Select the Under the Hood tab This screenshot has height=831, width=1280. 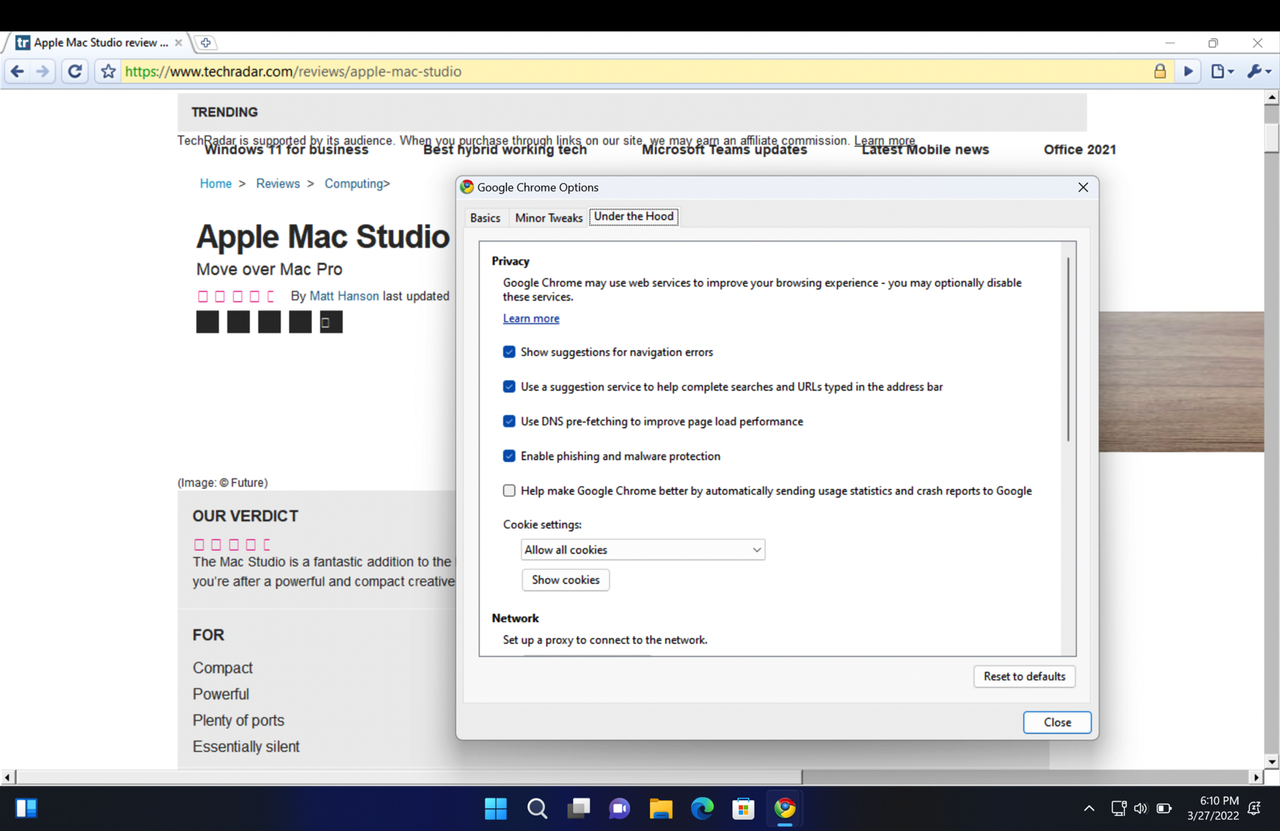pyautogui.click(x=634, y=216)
